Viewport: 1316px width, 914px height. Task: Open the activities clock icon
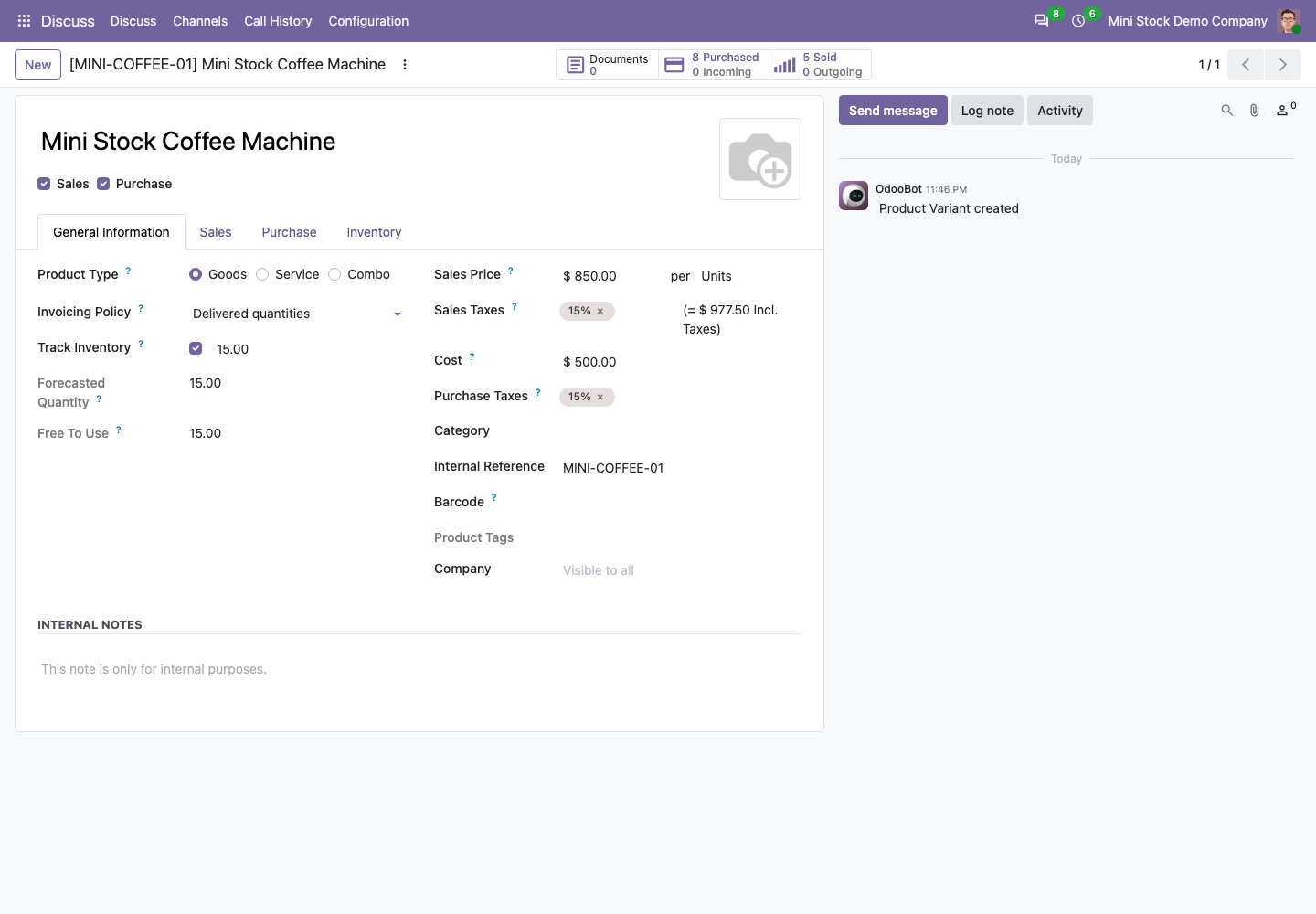tap(1078, 21)
